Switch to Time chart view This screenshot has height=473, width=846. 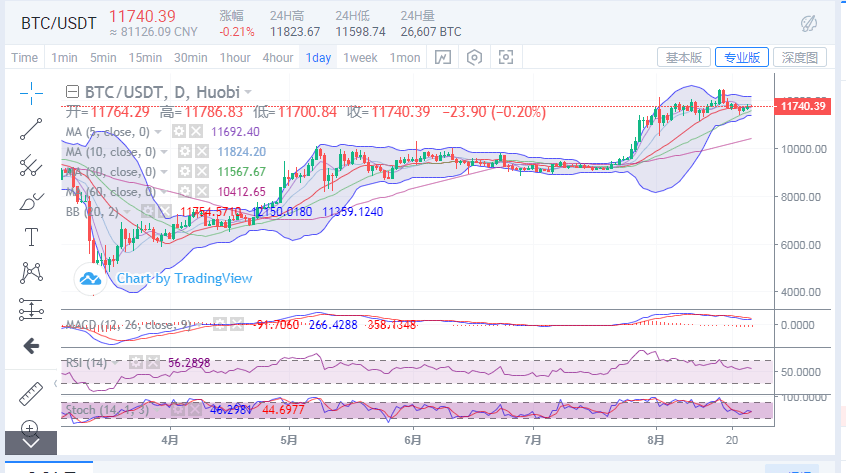point(24,58)
